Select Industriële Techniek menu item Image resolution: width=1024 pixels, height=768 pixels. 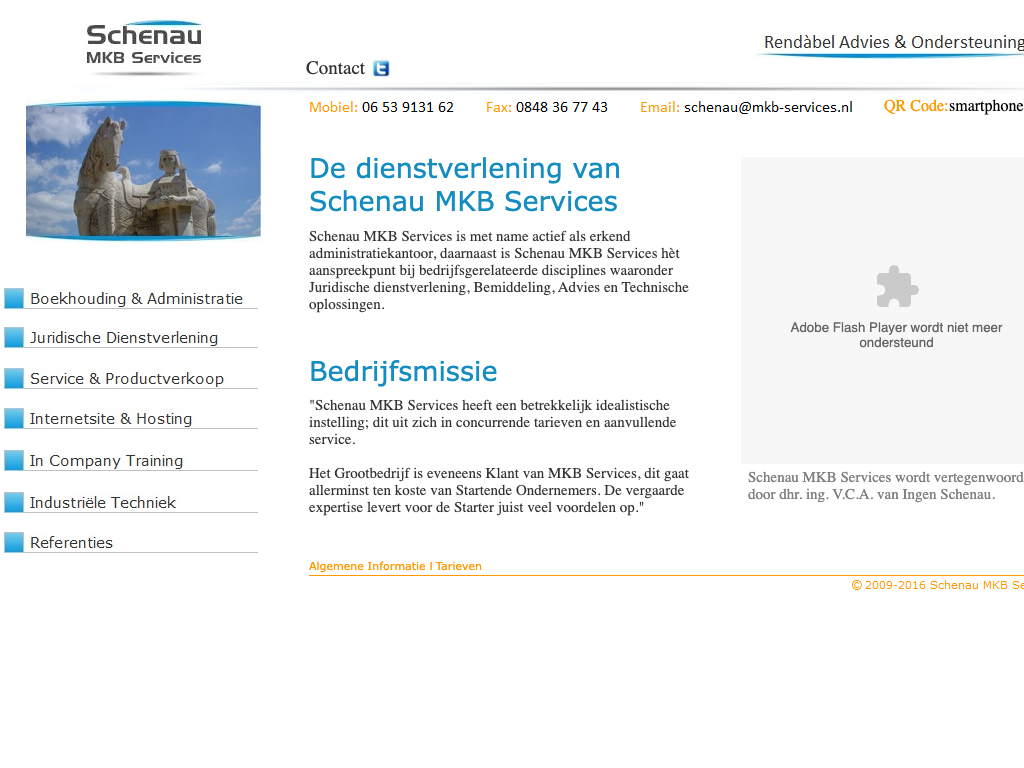tap(103, 502)
